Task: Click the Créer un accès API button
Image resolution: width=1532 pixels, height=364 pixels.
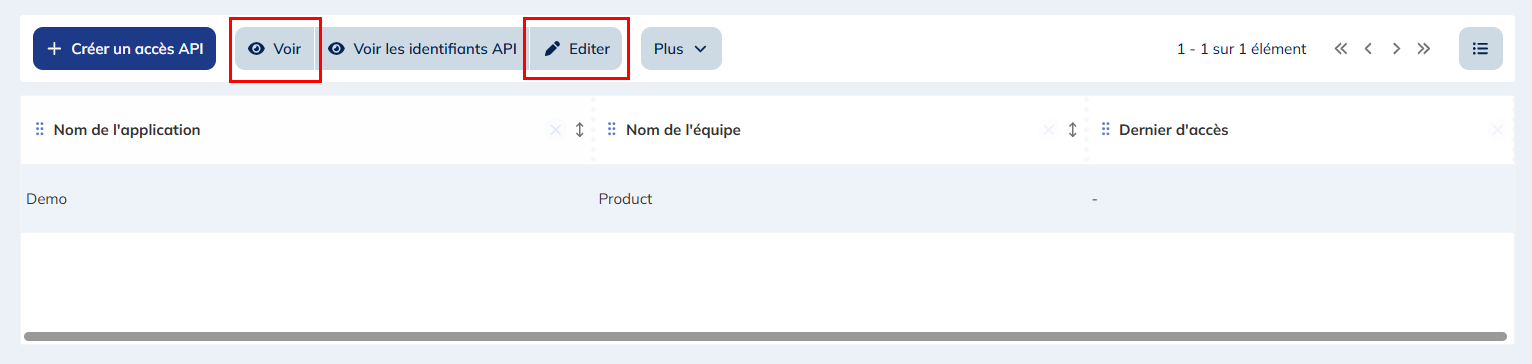Action: 124,48
